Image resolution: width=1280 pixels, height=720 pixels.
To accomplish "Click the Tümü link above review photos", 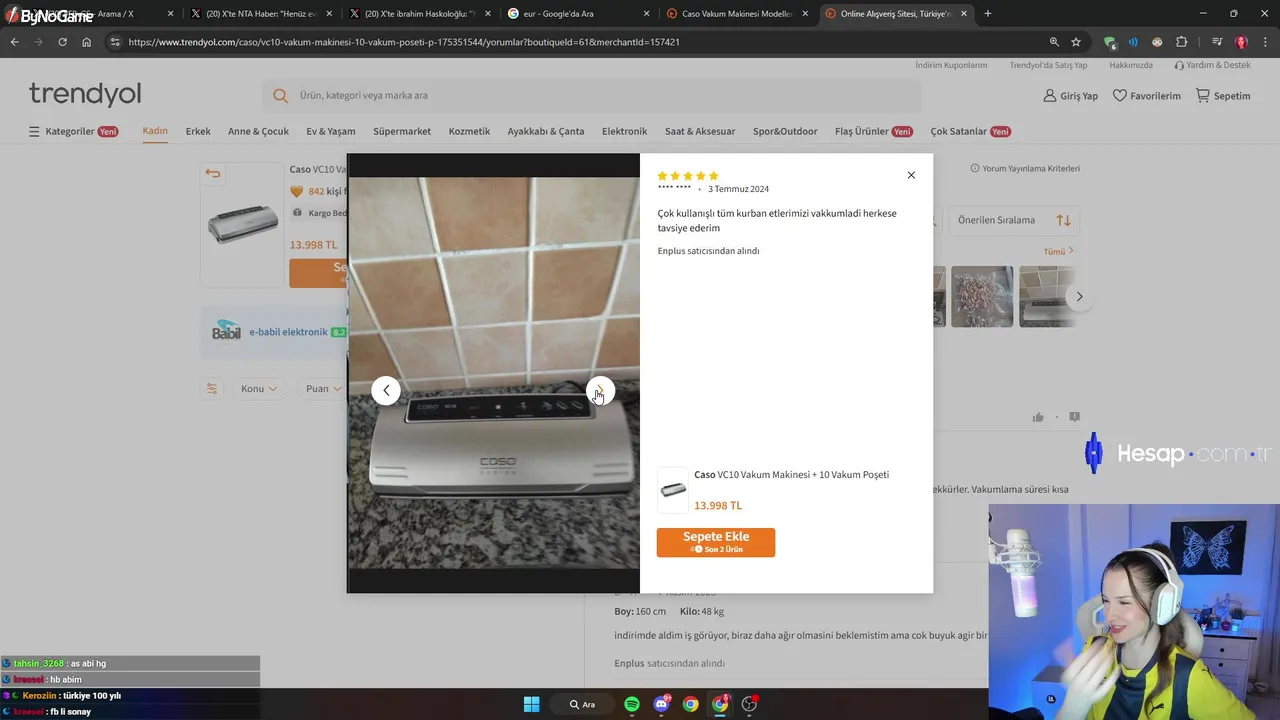I will [1058, 251].
